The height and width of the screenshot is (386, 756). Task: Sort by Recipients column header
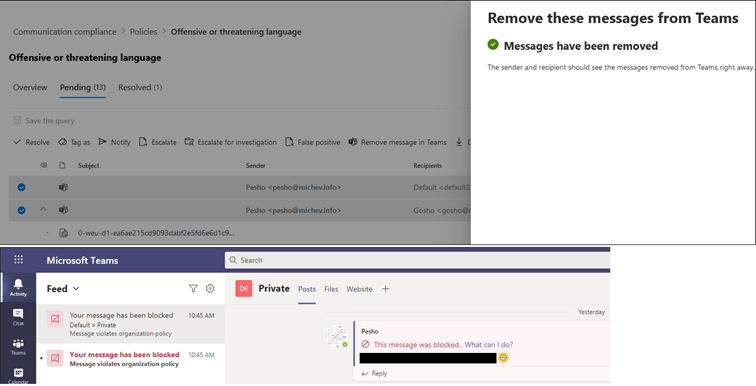point(428,165)
